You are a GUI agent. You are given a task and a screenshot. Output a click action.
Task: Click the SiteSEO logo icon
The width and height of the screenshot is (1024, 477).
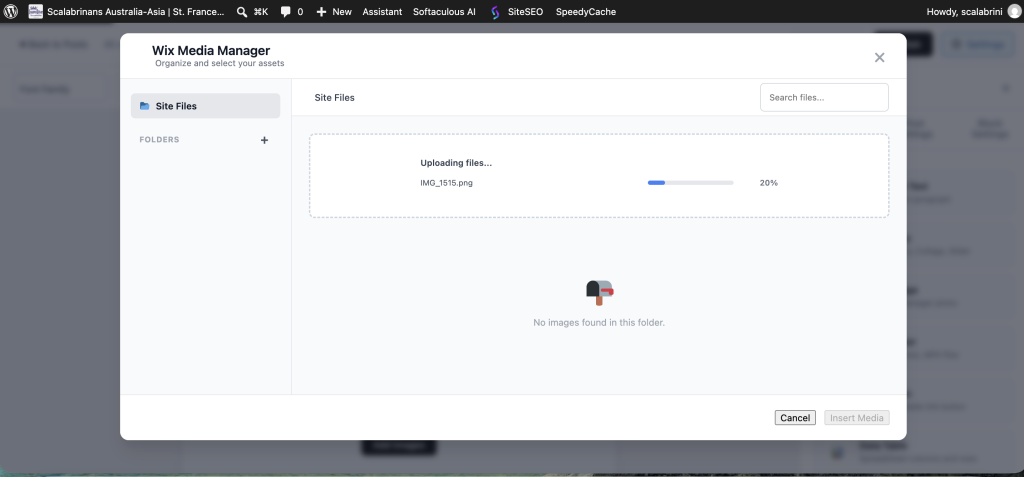coord(495,12)
